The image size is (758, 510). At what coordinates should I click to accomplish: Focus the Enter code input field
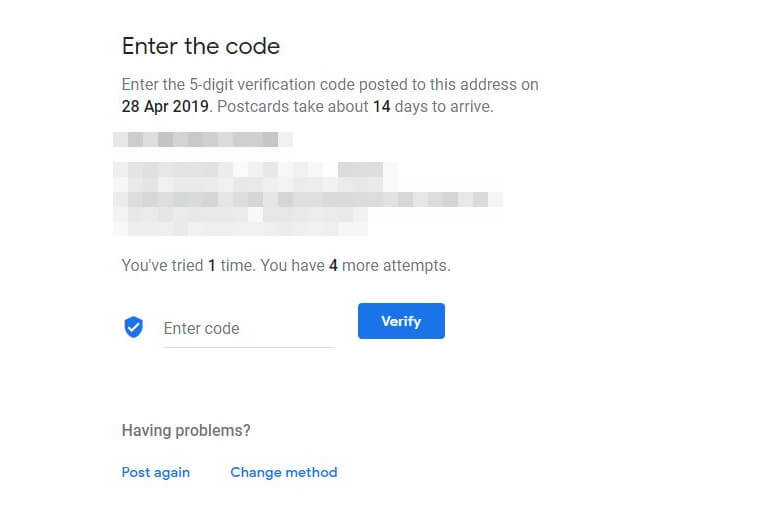[248, 328]
